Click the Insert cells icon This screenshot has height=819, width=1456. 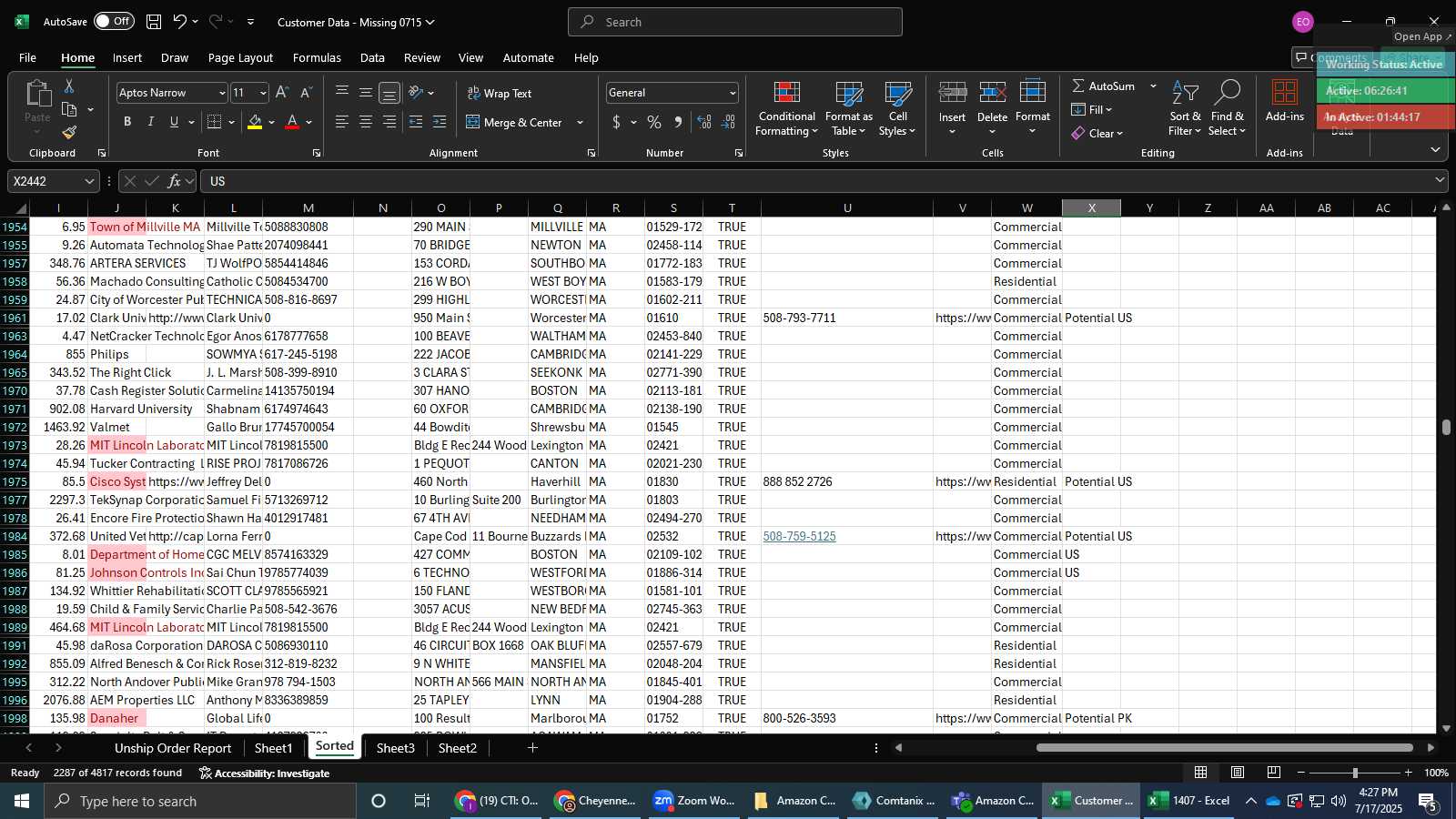(x=953, y=93)
